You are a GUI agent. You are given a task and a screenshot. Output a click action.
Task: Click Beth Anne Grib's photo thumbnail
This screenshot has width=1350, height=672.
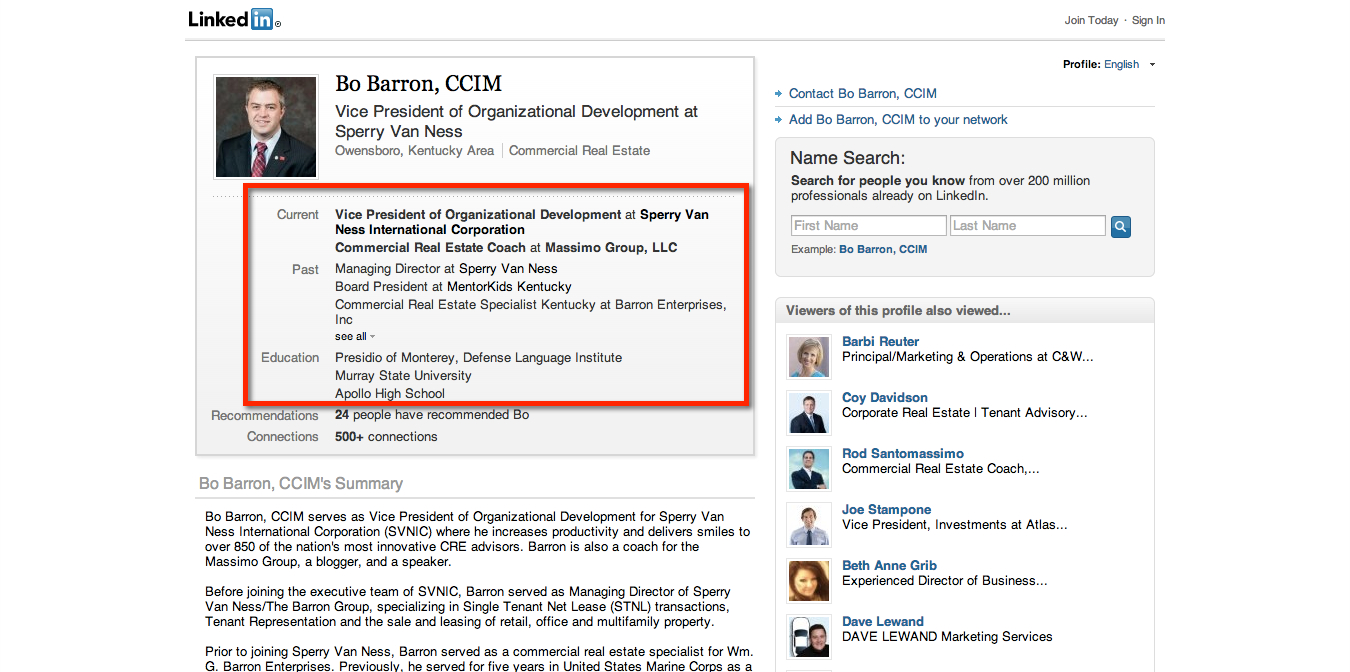click(808, 581)
